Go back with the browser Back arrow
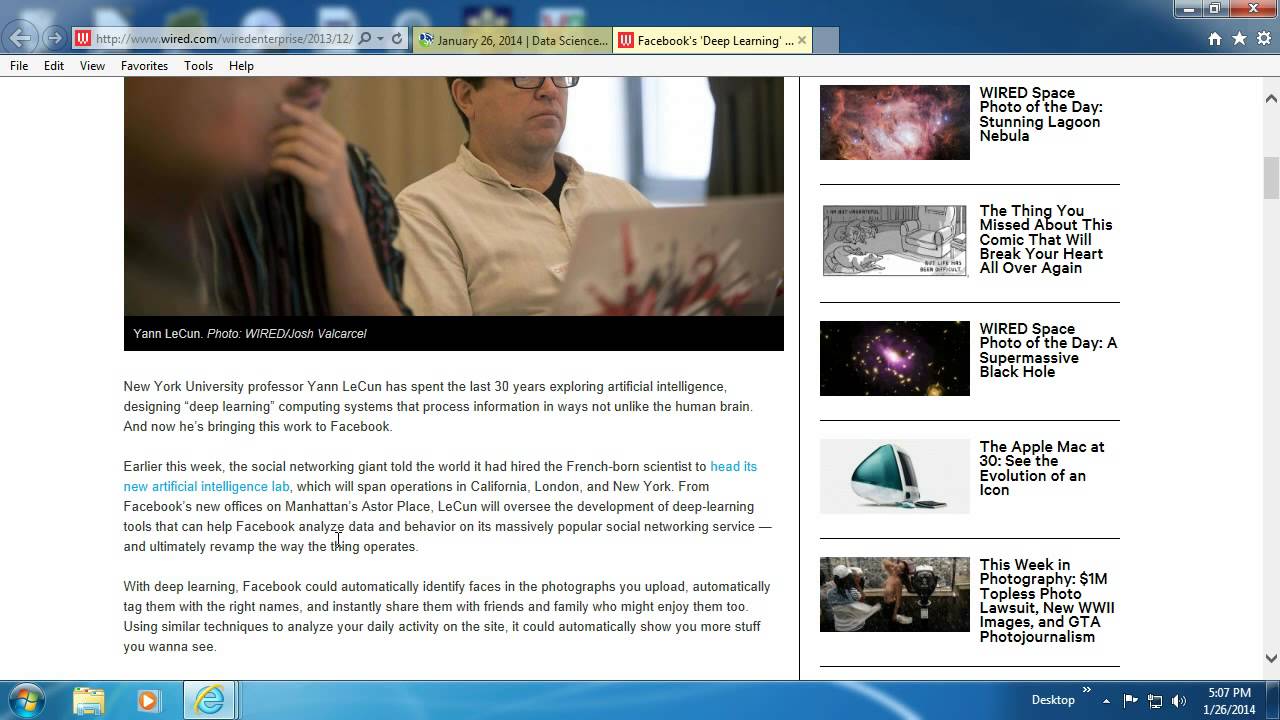1280x720 pixels. (20, 39)
